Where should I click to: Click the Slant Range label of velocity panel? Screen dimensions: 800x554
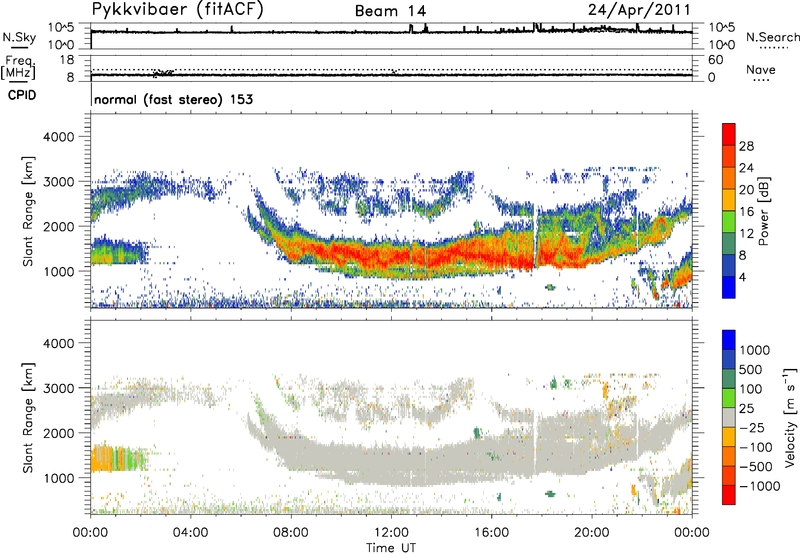[28, 418]
